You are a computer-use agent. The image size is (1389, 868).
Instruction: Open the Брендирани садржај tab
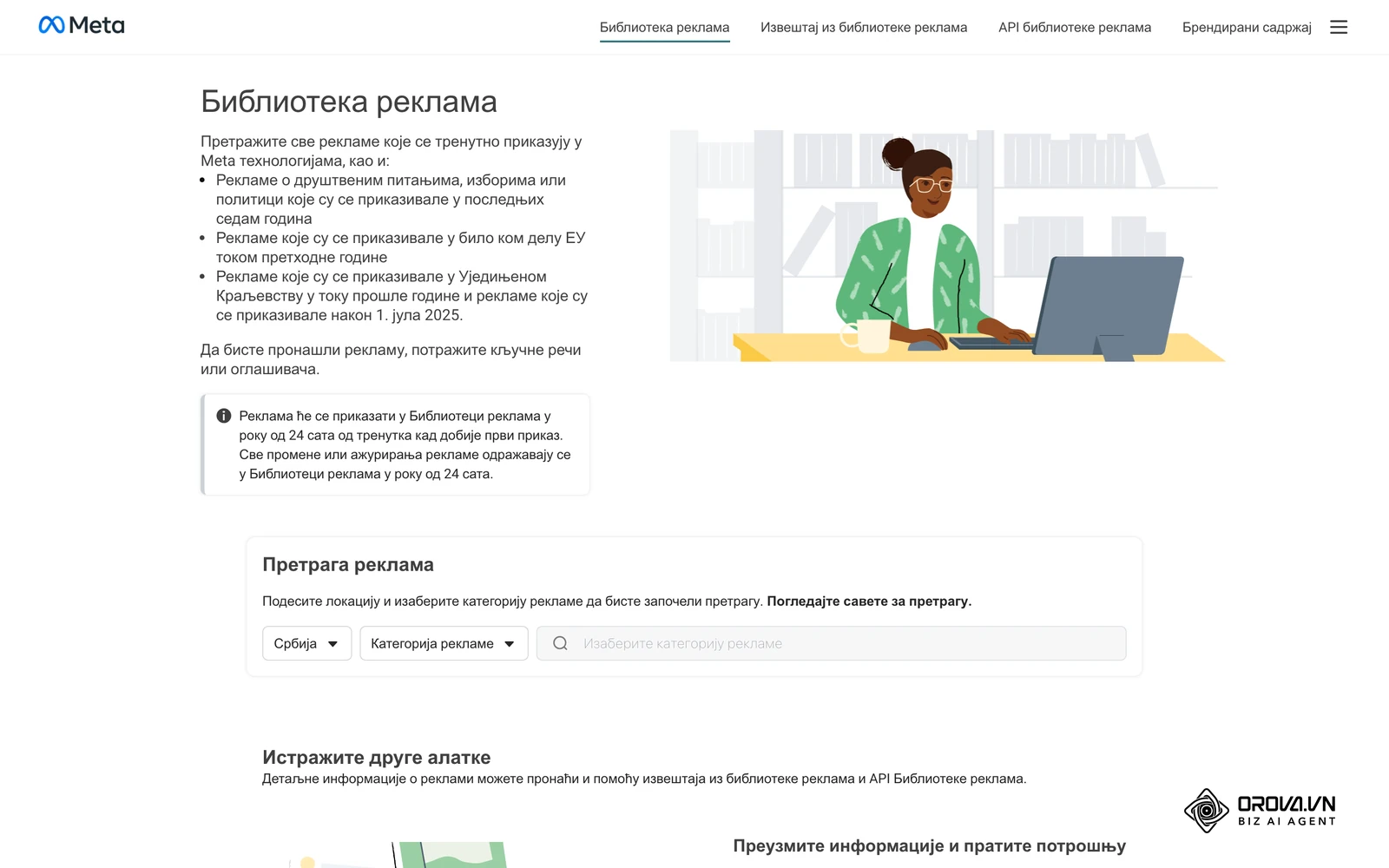click(x=1247, y=27)
